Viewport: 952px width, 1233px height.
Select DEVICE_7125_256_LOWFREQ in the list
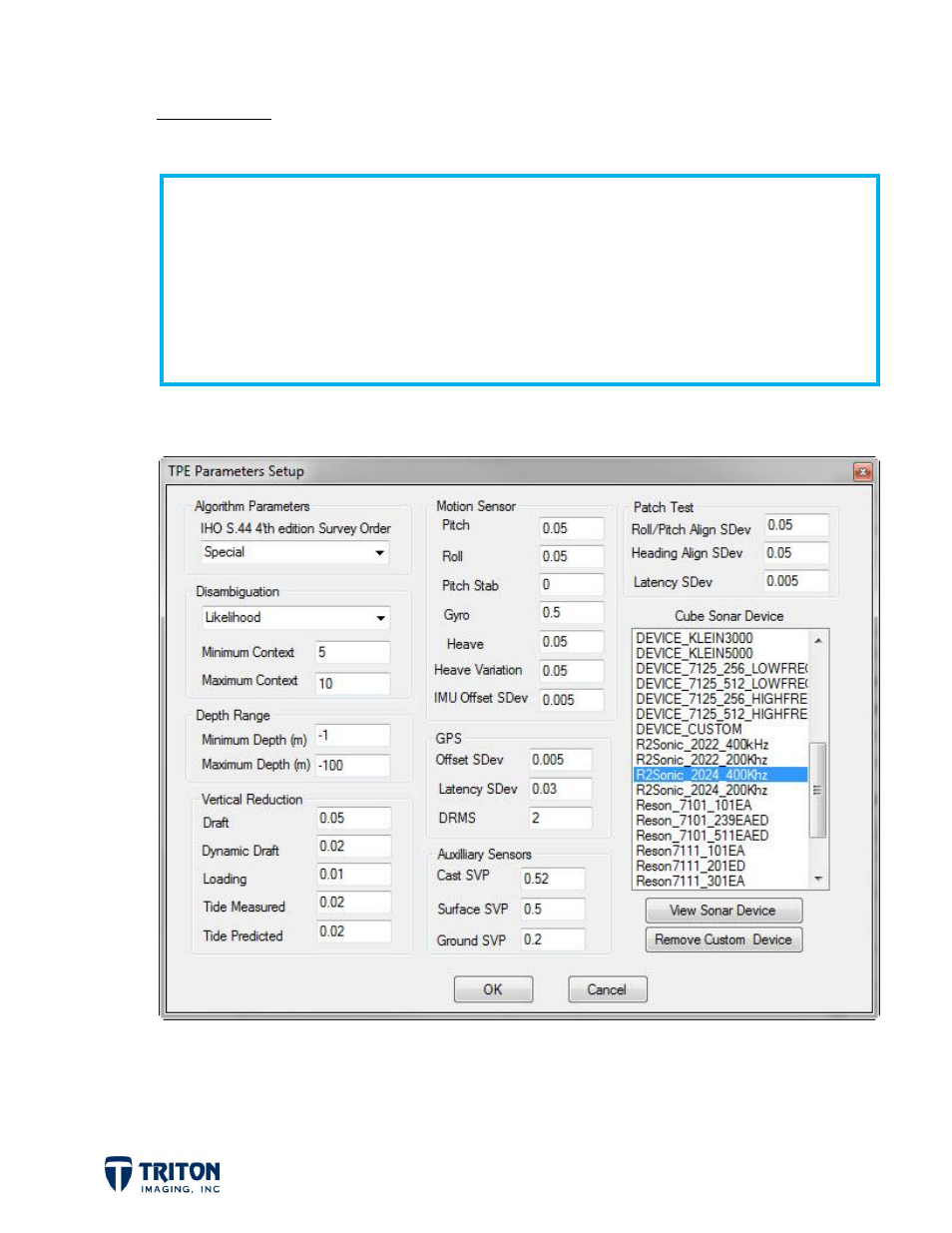click(x=720, y=668)
